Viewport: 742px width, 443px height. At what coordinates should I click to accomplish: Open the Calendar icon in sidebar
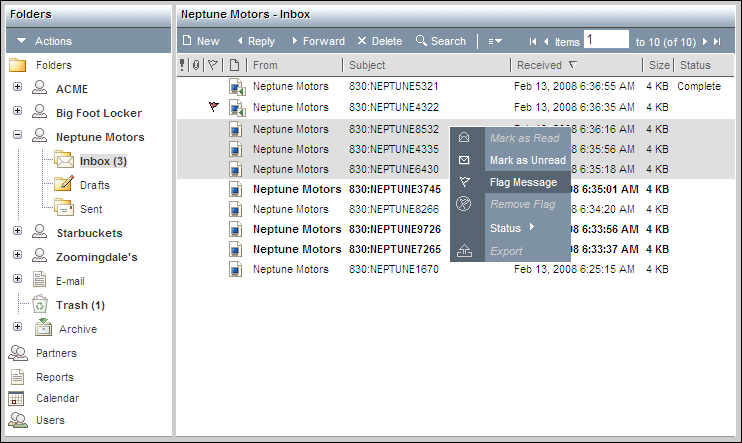tap(17, 398)
